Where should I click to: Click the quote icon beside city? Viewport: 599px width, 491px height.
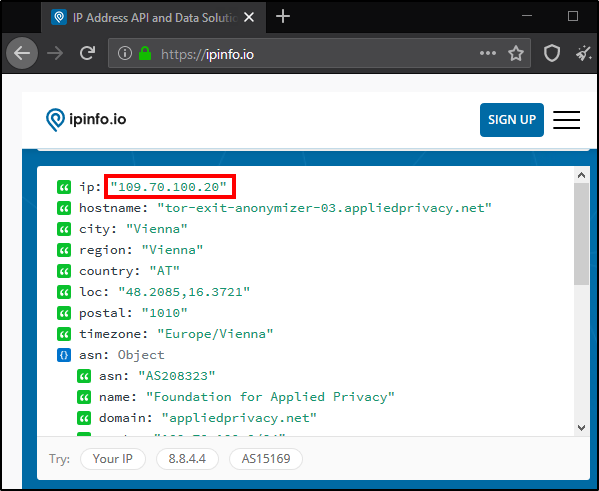(x=64, y=229)
